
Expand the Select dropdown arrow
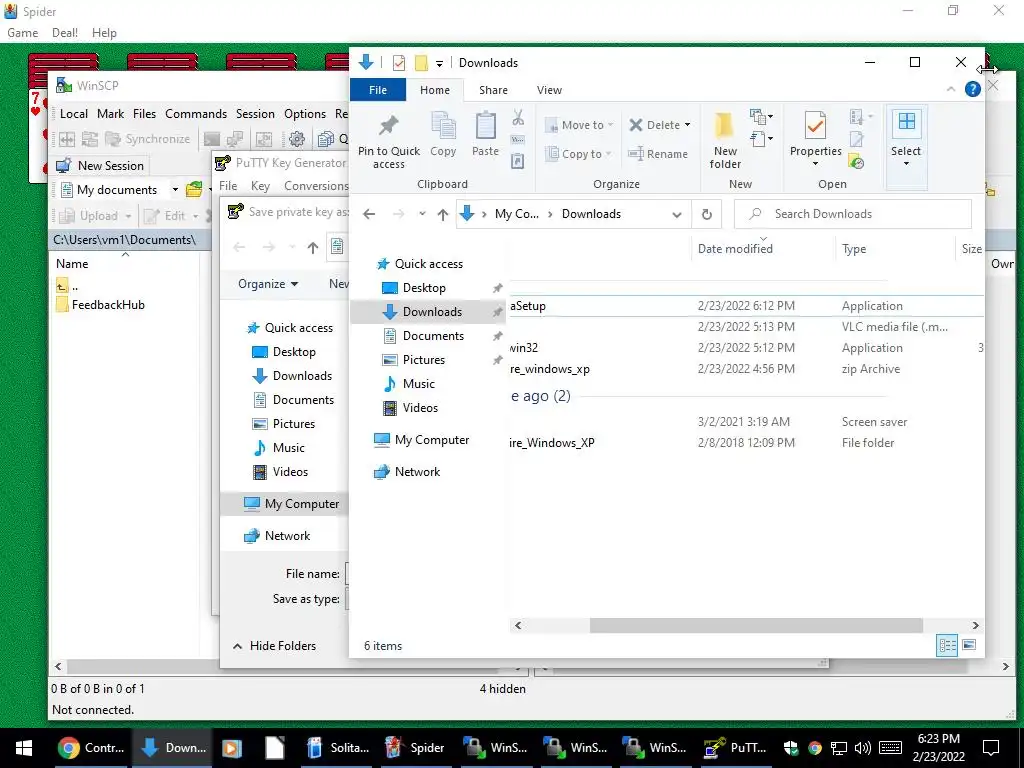click(x=906, y=164)
